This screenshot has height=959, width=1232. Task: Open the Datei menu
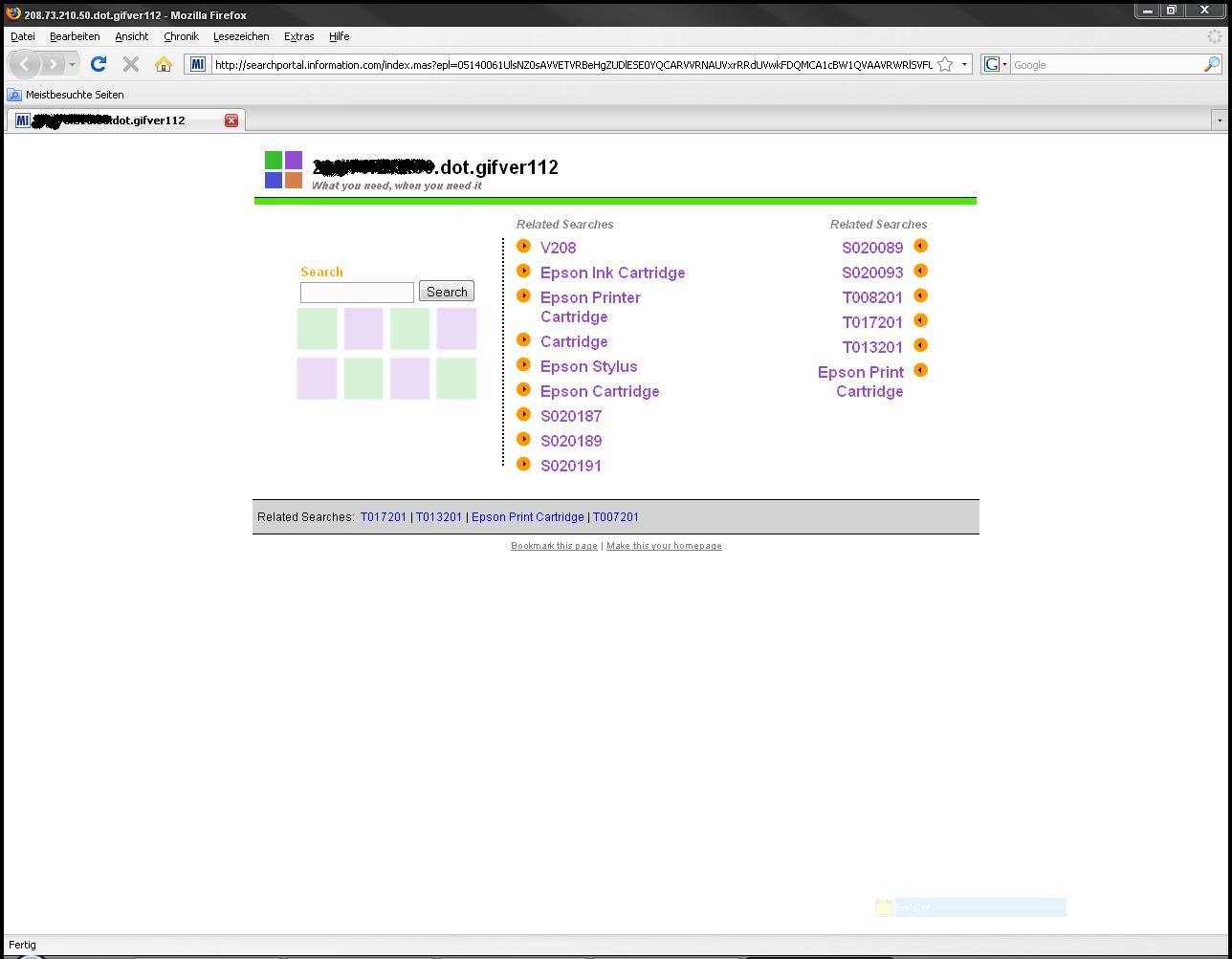(x=23, y=36)
